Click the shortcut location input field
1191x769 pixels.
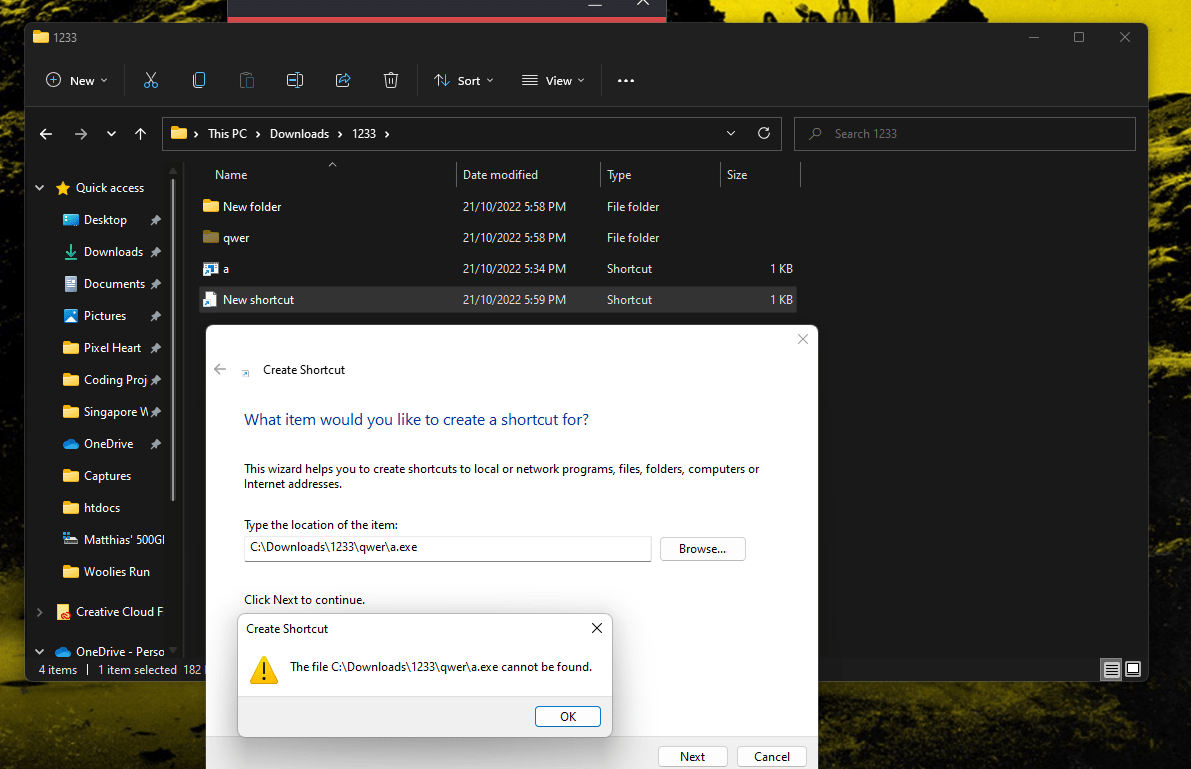pyautogui.click(x=447, y=548)
